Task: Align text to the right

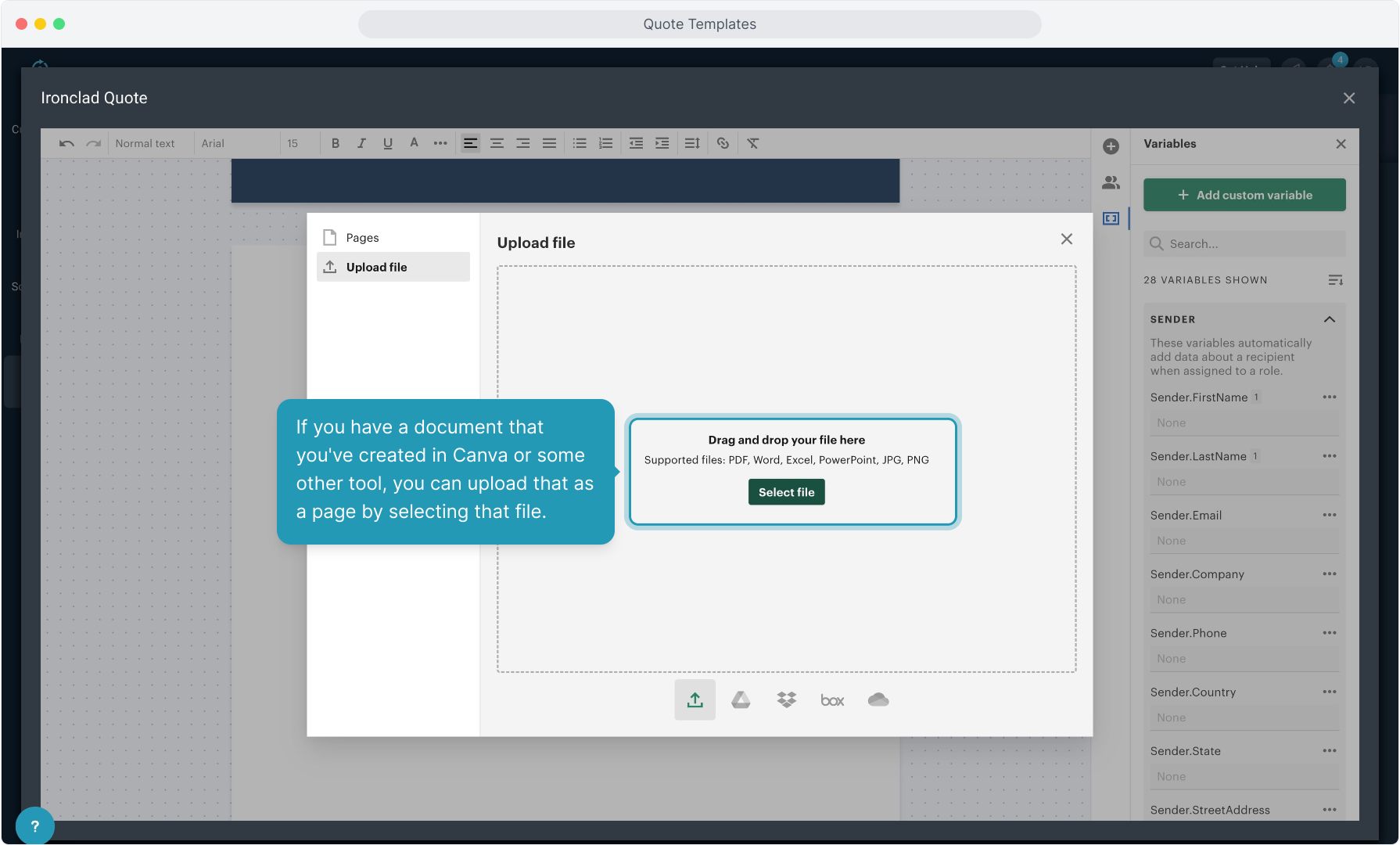Action: (523, 143)
